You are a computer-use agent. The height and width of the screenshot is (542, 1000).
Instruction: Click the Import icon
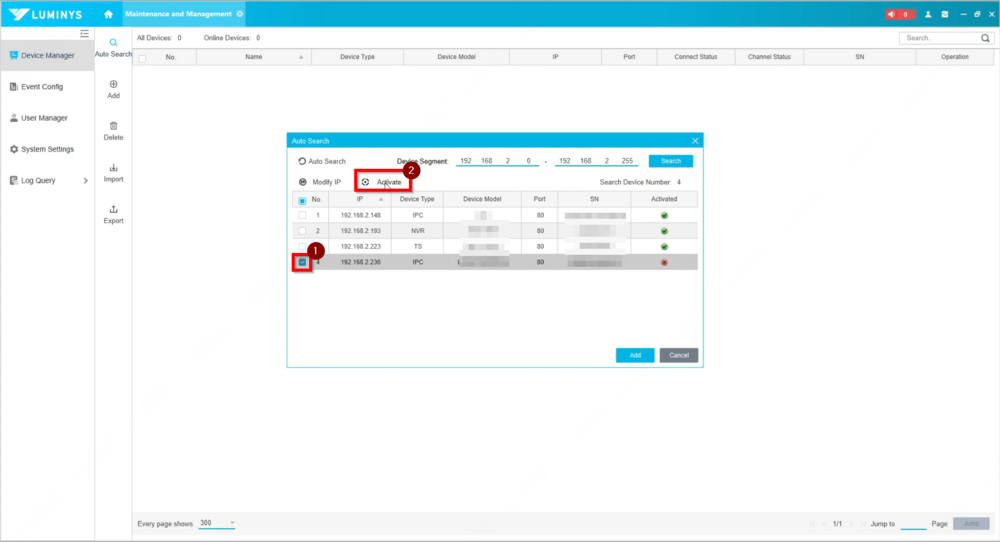point(113,168)
